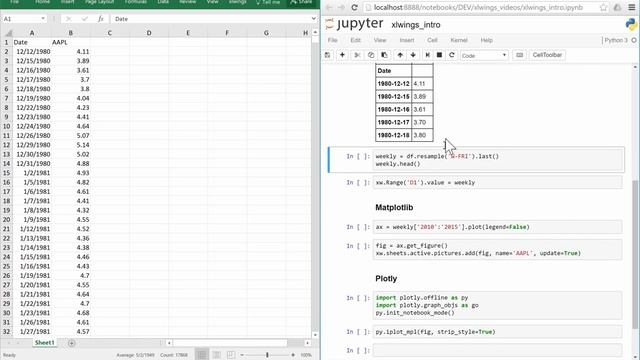Image resolution: width=640 pixels, height=360 pixels.
Task: Move selected cell down with the arrow
Action: coord(413,55)
